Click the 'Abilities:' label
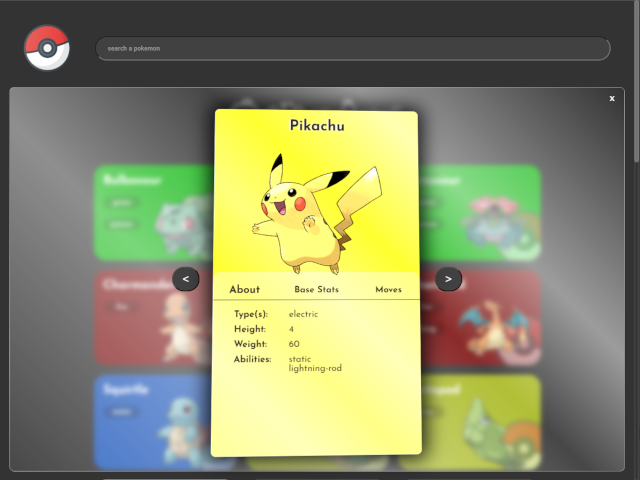640x480 pixels. [252, 359]
